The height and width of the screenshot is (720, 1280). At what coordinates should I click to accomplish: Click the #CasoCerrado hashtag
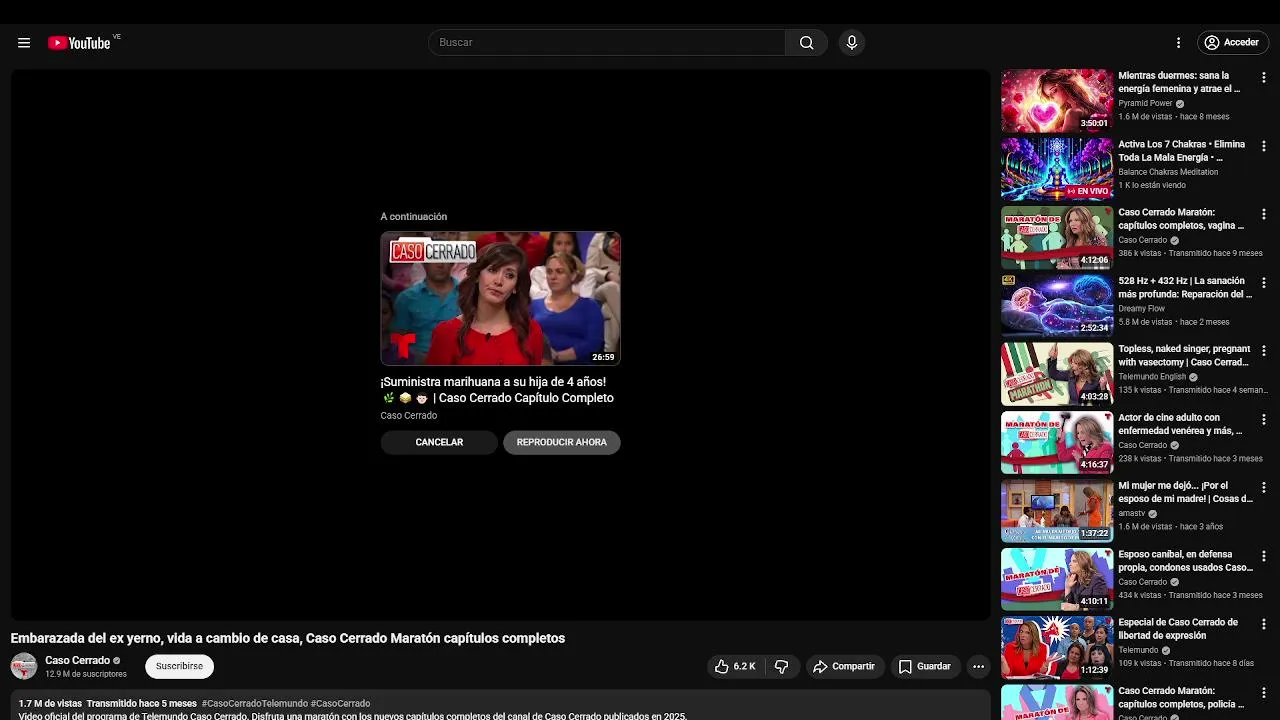point(340,703)
